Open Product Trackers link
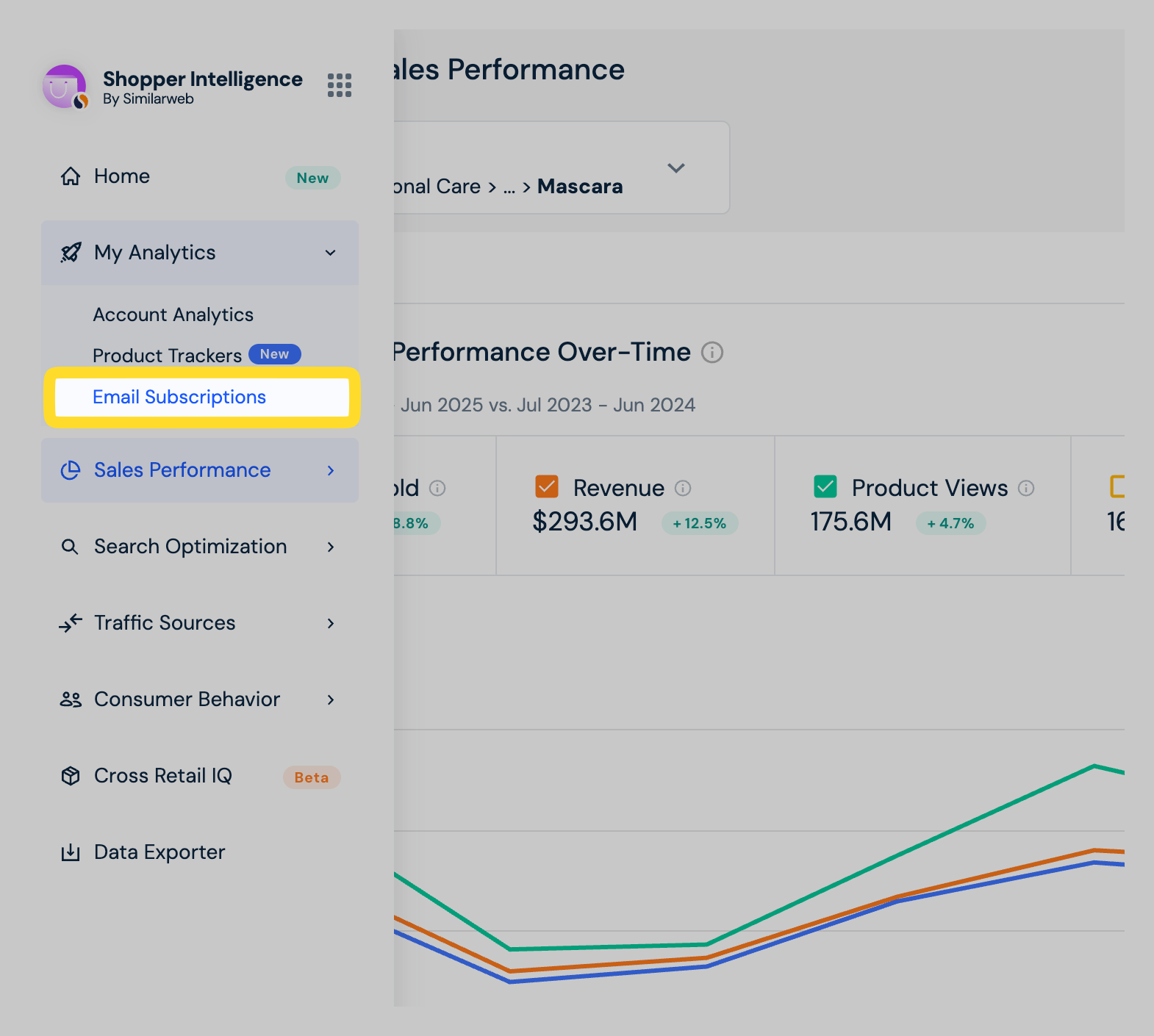This screenshot has height=1036, width=1154. 168,356
